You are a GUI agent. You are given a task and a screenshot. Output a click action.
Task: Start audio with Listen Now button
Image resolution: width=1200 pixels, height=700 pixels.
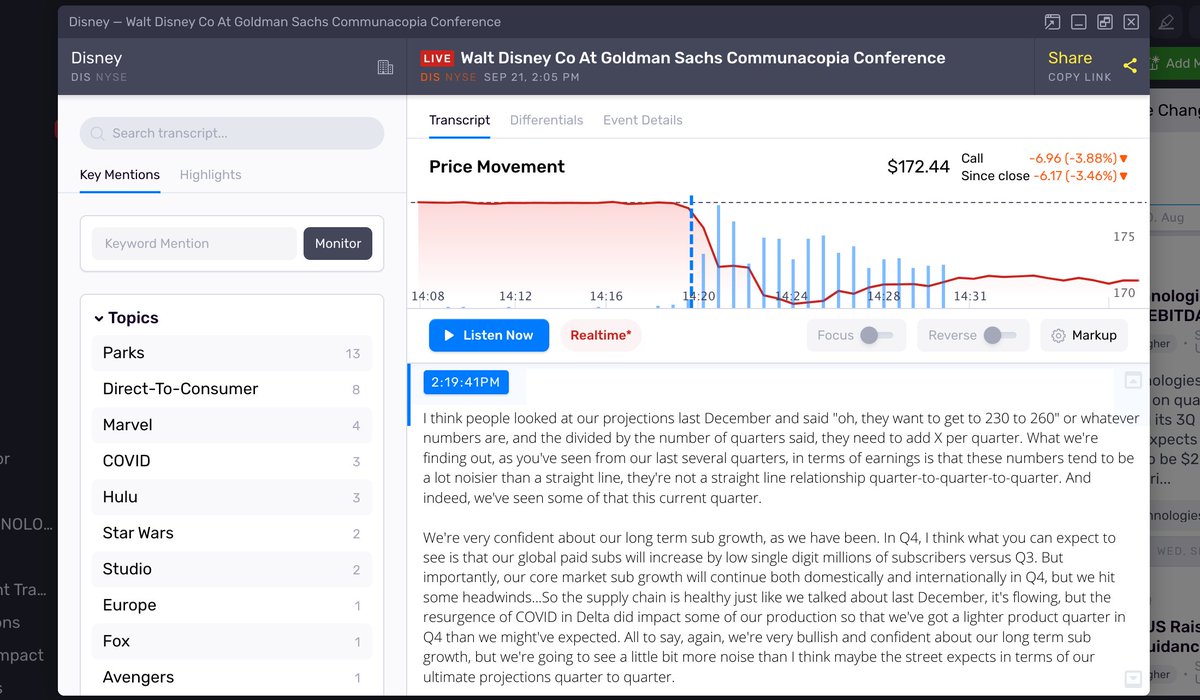[x=489, y=336]
